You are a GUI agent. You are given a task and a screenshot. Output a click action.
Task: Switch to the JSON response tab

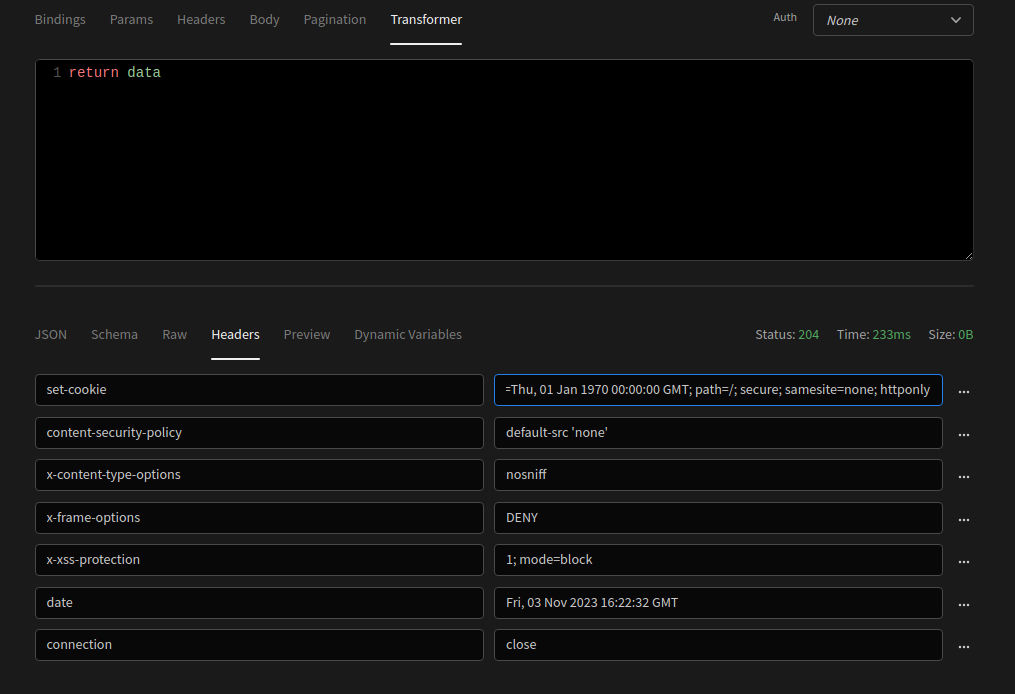[50, 335]
